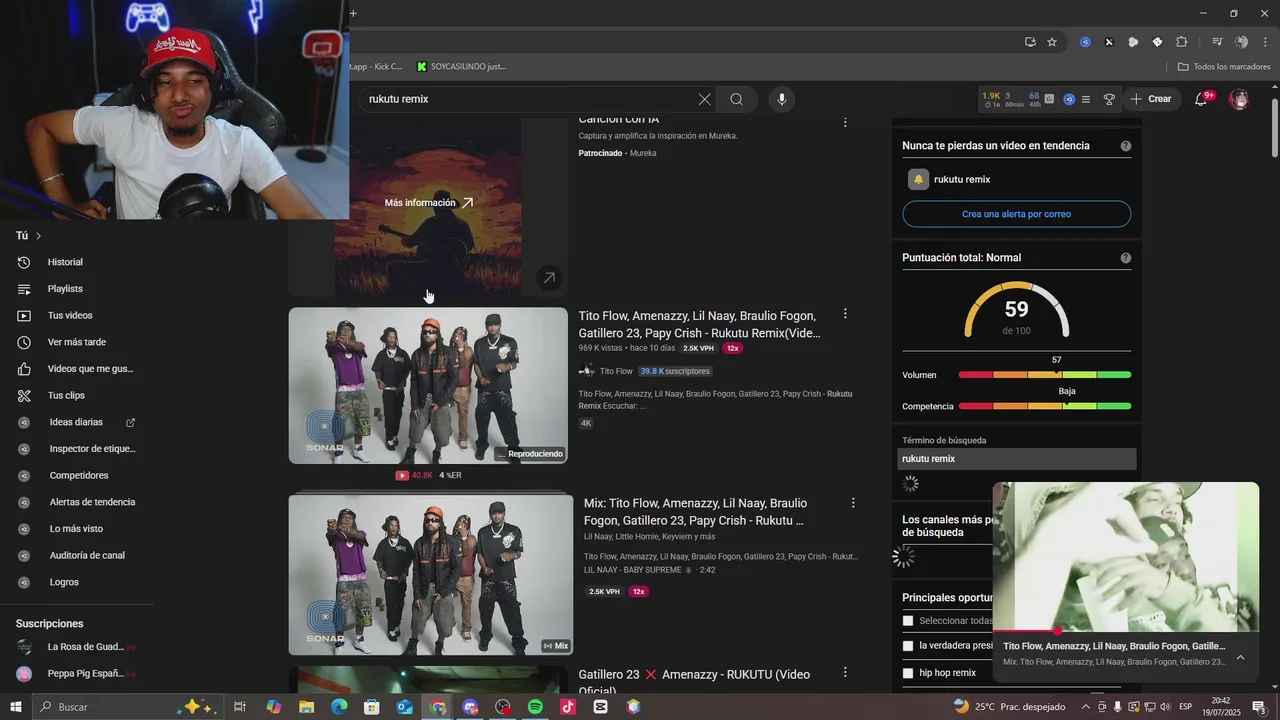Image resolution: width=1280 pixels, height=720 pixels.
Task: Click the blue vidIQ extension icon in Chrome toolbar
Action: click(1085, 42)
